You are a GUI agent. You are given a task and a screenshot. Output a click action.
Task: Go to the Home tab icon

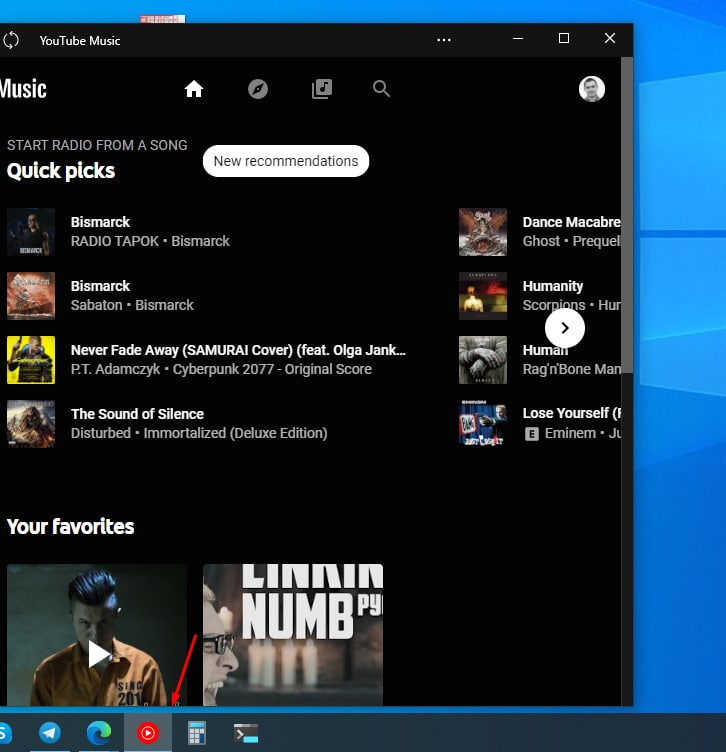pos(194,89)
